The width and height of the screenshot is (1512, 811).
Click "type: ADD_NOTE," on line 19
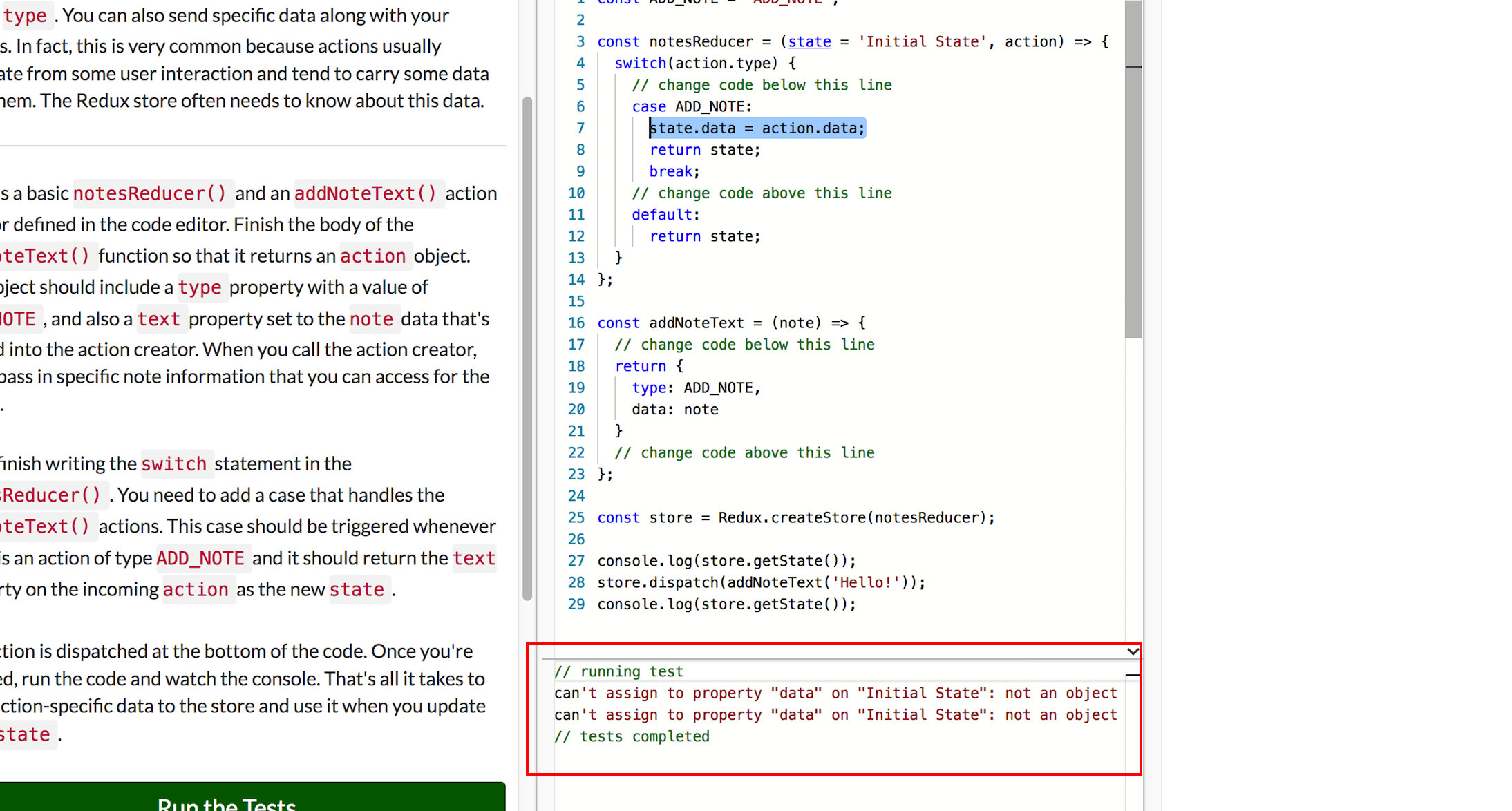[x=696, y=388]
